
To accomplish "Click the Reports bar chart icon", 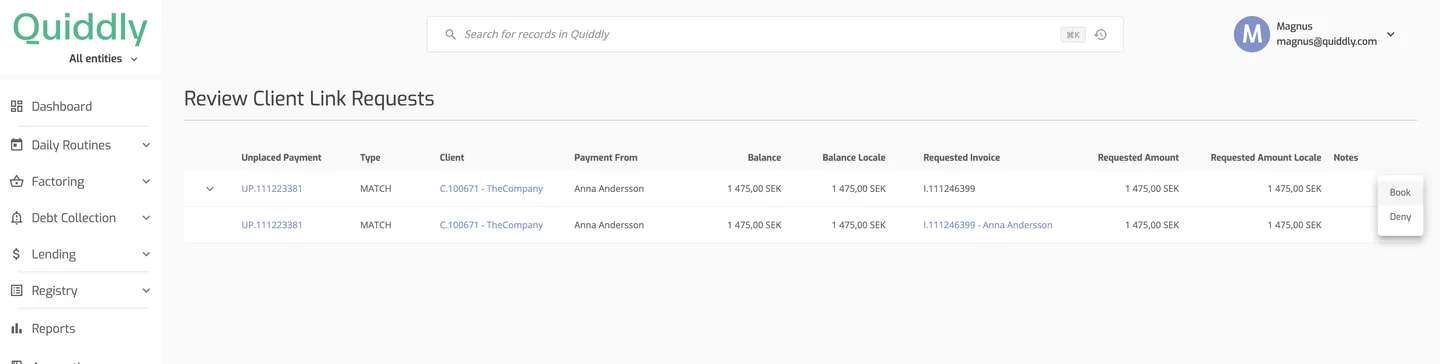I will (x=16, y=328).
